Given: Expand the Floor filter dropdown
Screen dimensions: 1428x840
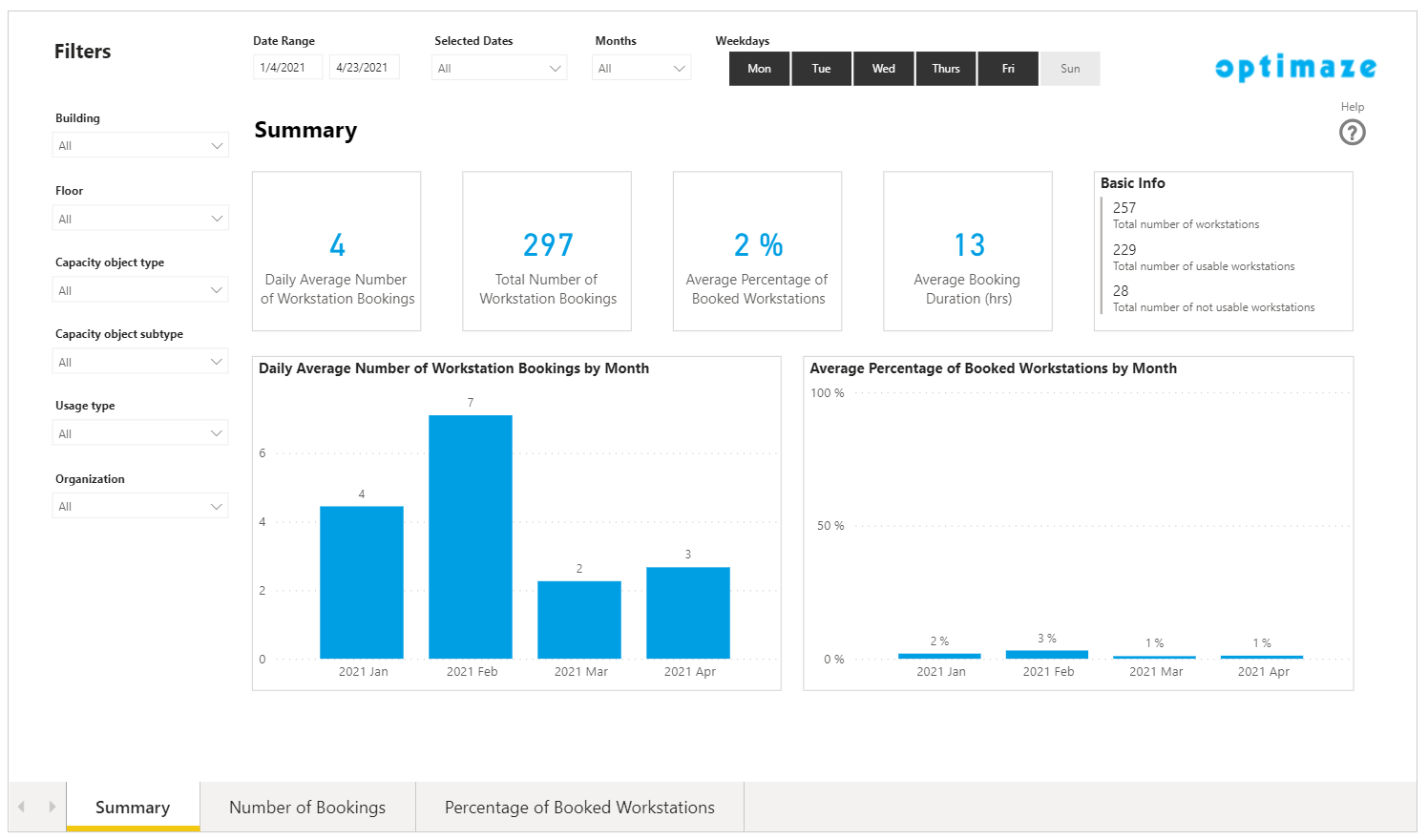Looking at the screenshot, I should coord(140,219).
